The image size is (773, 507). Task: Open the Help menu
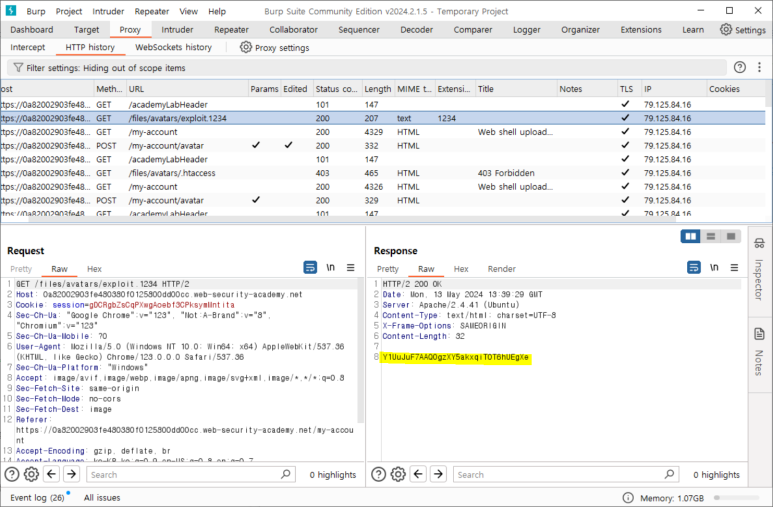coord(217,11)
